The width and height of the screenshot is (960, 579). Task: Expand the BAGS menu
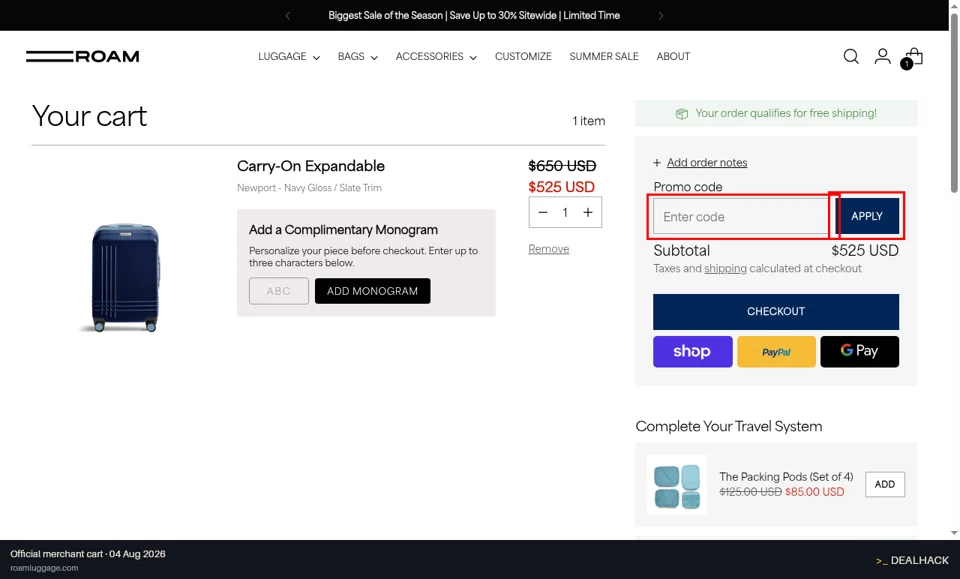[x=358, y=56]
